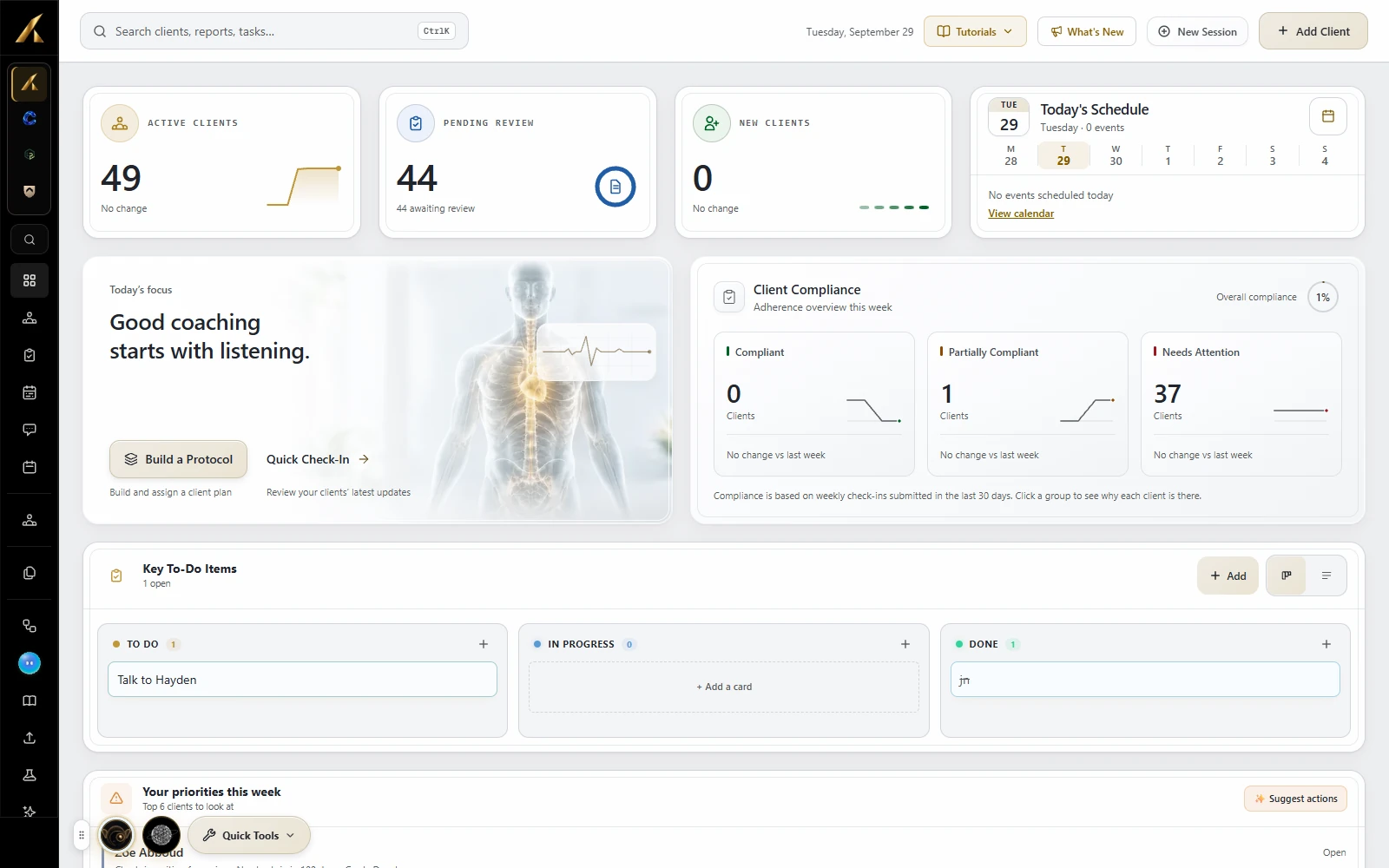Add a card to the To Do column
The image size is (1389, 868).
tap(484, 644)
